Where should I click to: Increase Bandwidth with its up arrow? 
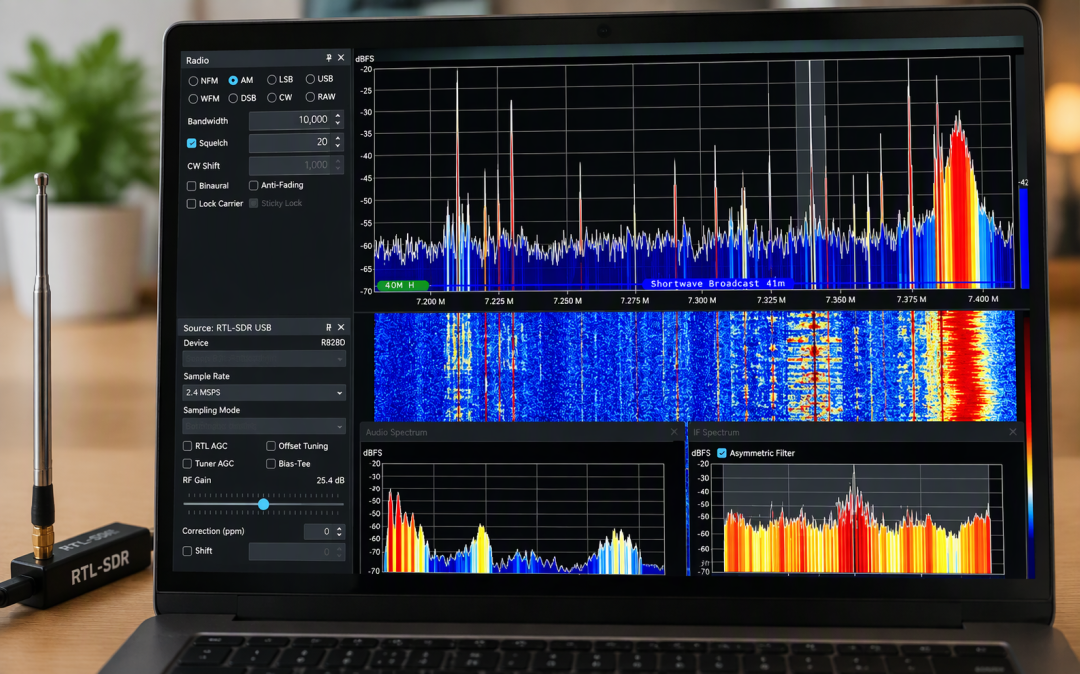coord(338,116)
